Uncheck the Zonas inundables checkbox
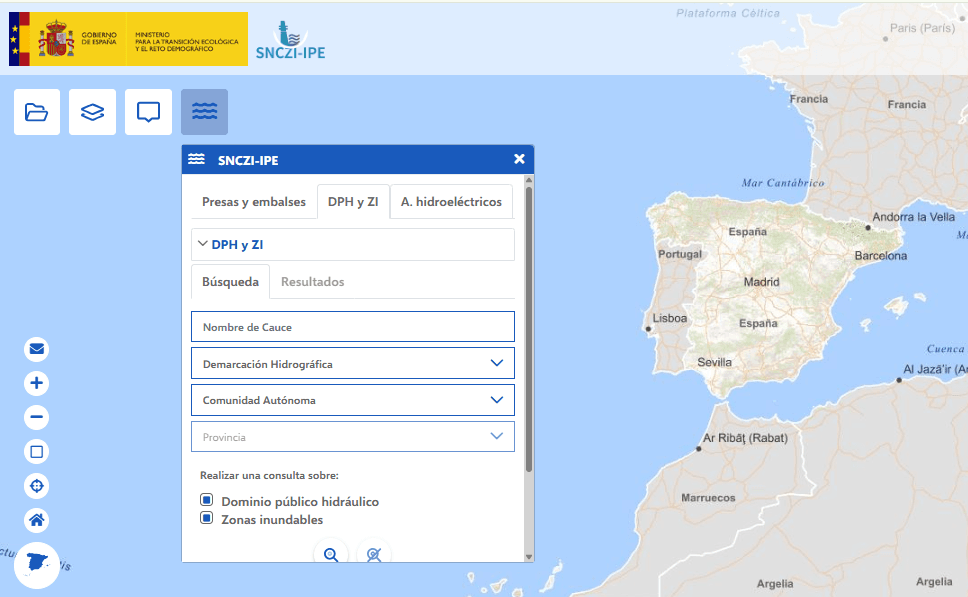Image resolution: width=968 pixels, height=597 pixels. coord(207,518)
